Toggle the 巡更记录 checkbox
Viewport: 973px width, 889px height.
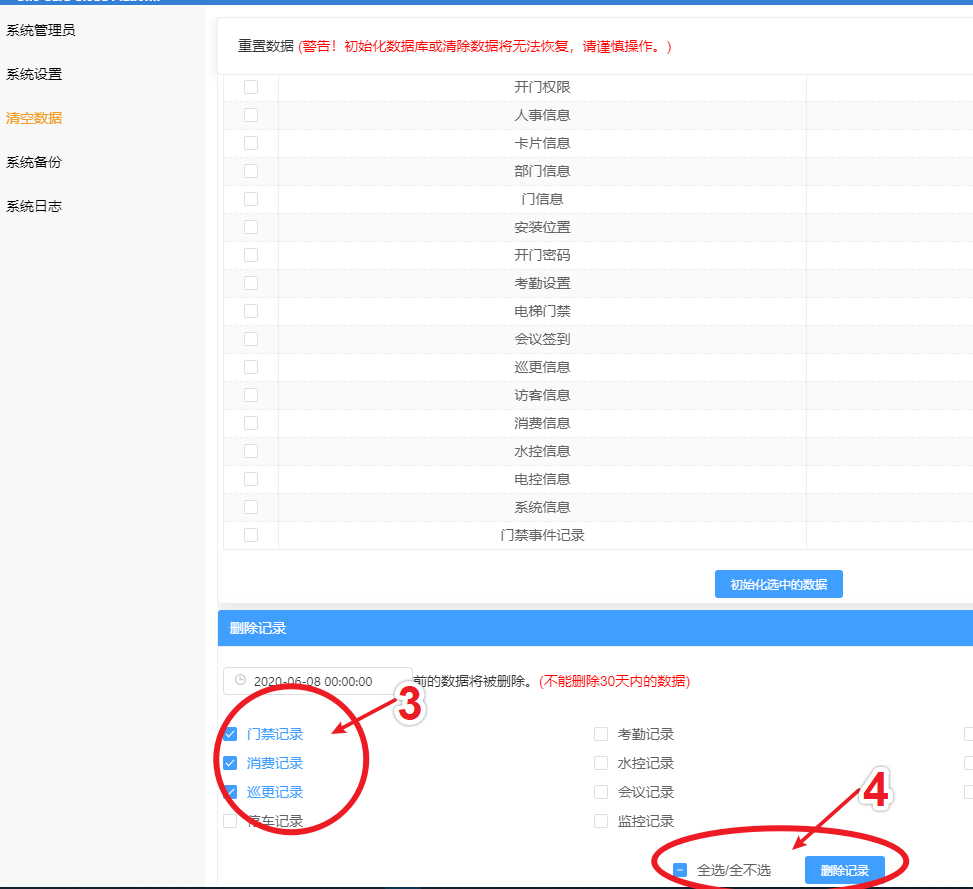click(231, 792)
